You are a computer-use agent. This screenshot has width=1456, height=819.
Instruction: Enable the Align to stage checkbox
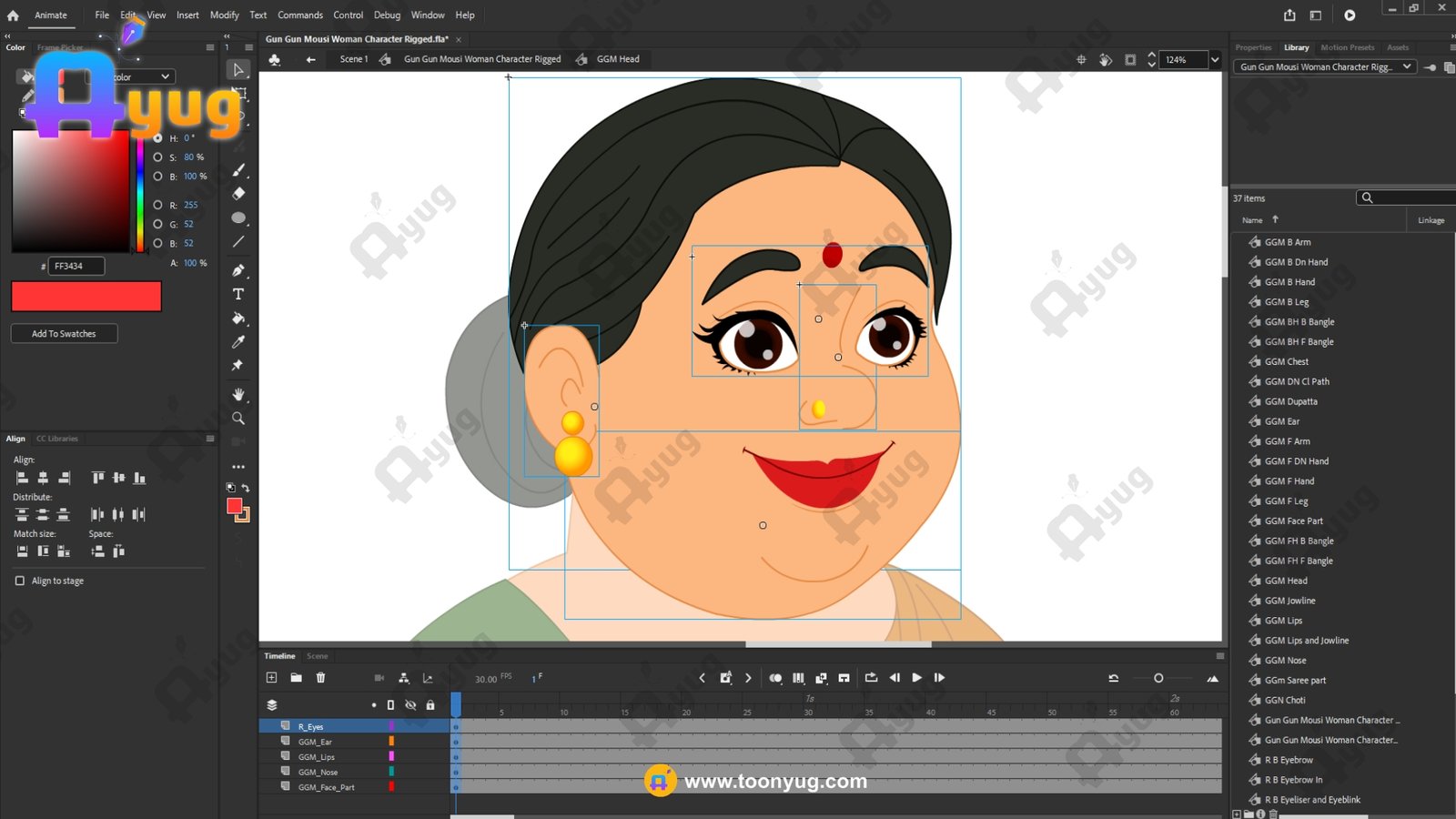coord(20,581)
